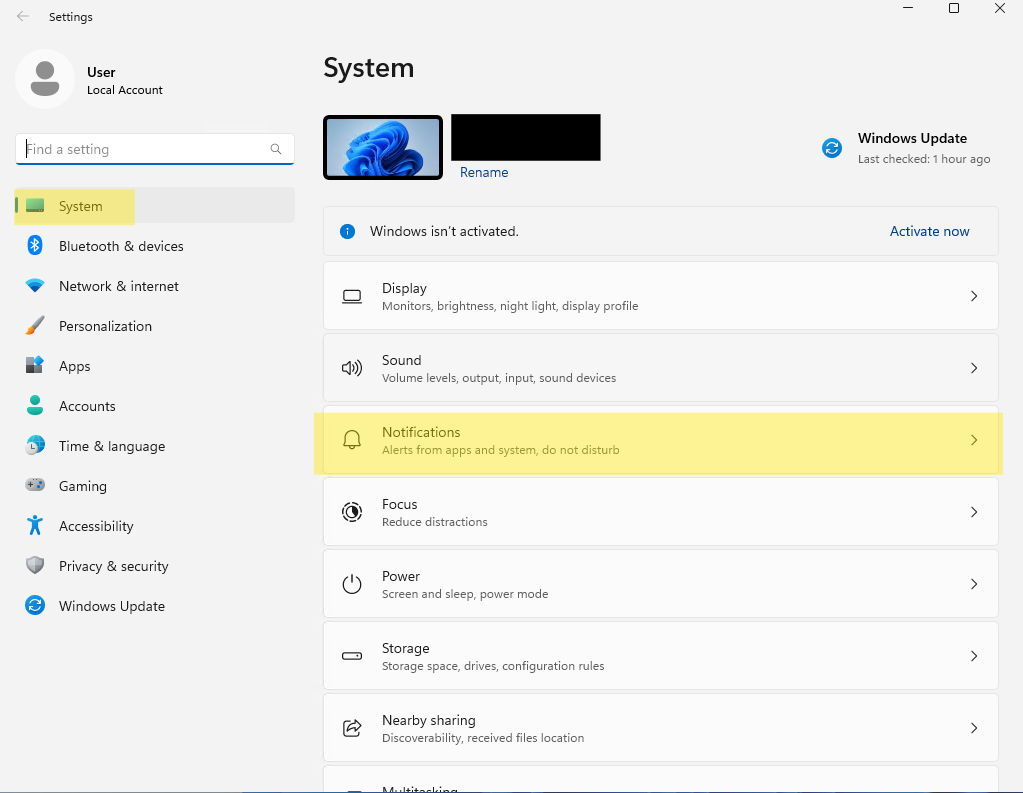Click the Network & internet Wi-Fi icon
The width and height of the screenshot is (1023, 793).
pos(35,286)
